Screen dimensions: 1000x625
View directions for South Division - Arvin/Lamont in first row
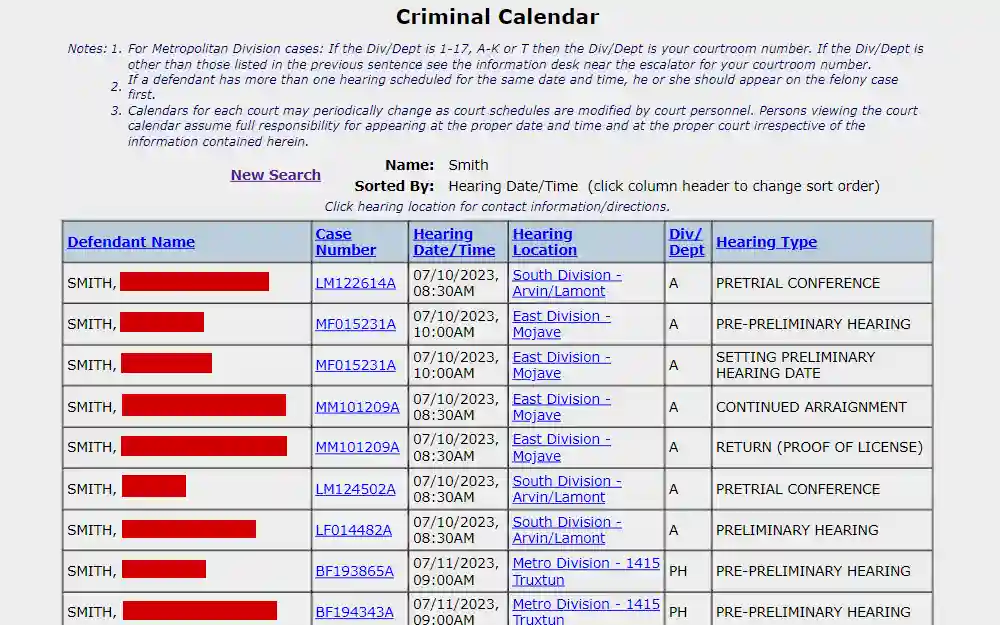point(566,282)
